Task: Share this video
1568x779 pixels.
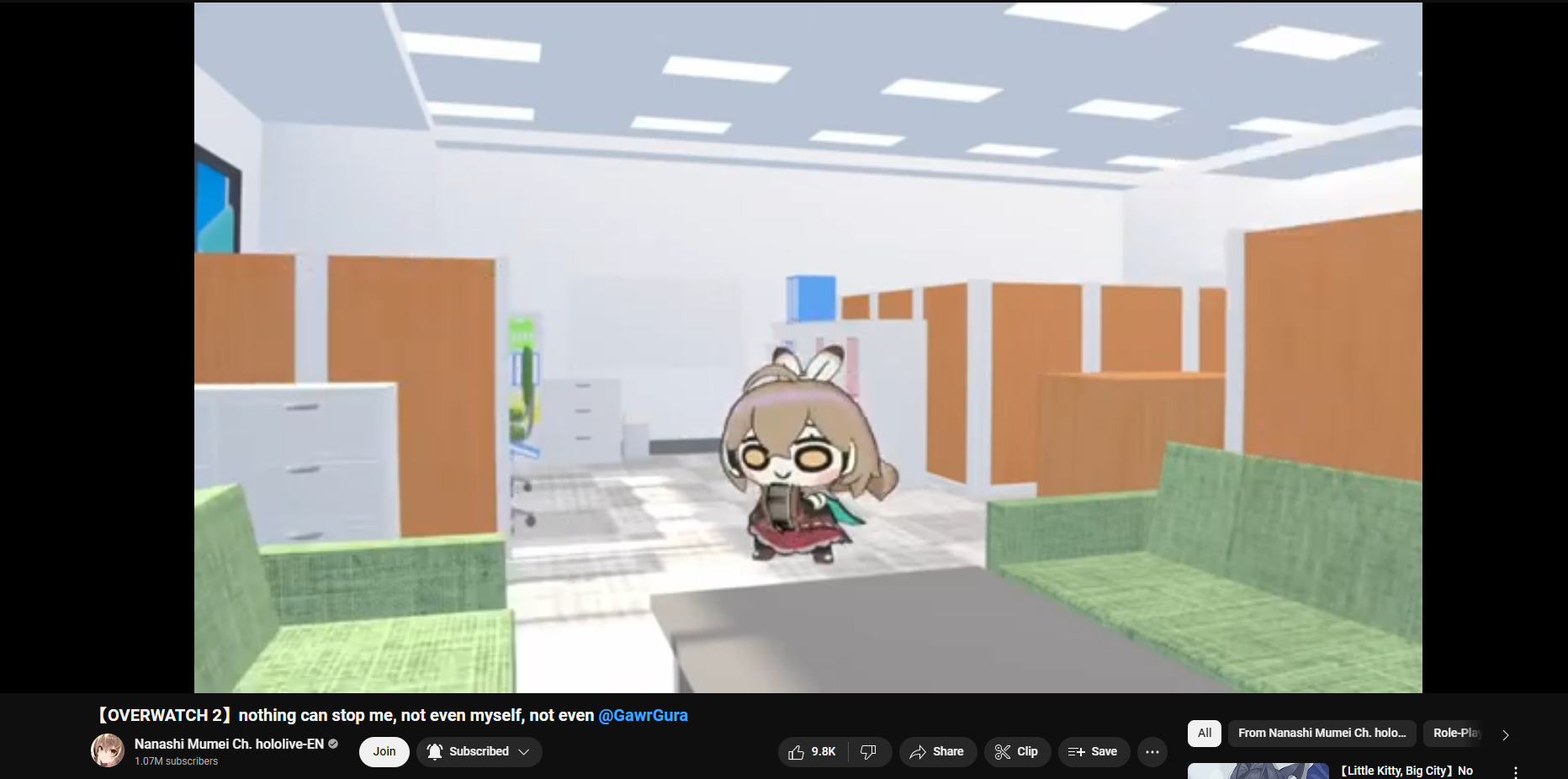Action: 937,752
